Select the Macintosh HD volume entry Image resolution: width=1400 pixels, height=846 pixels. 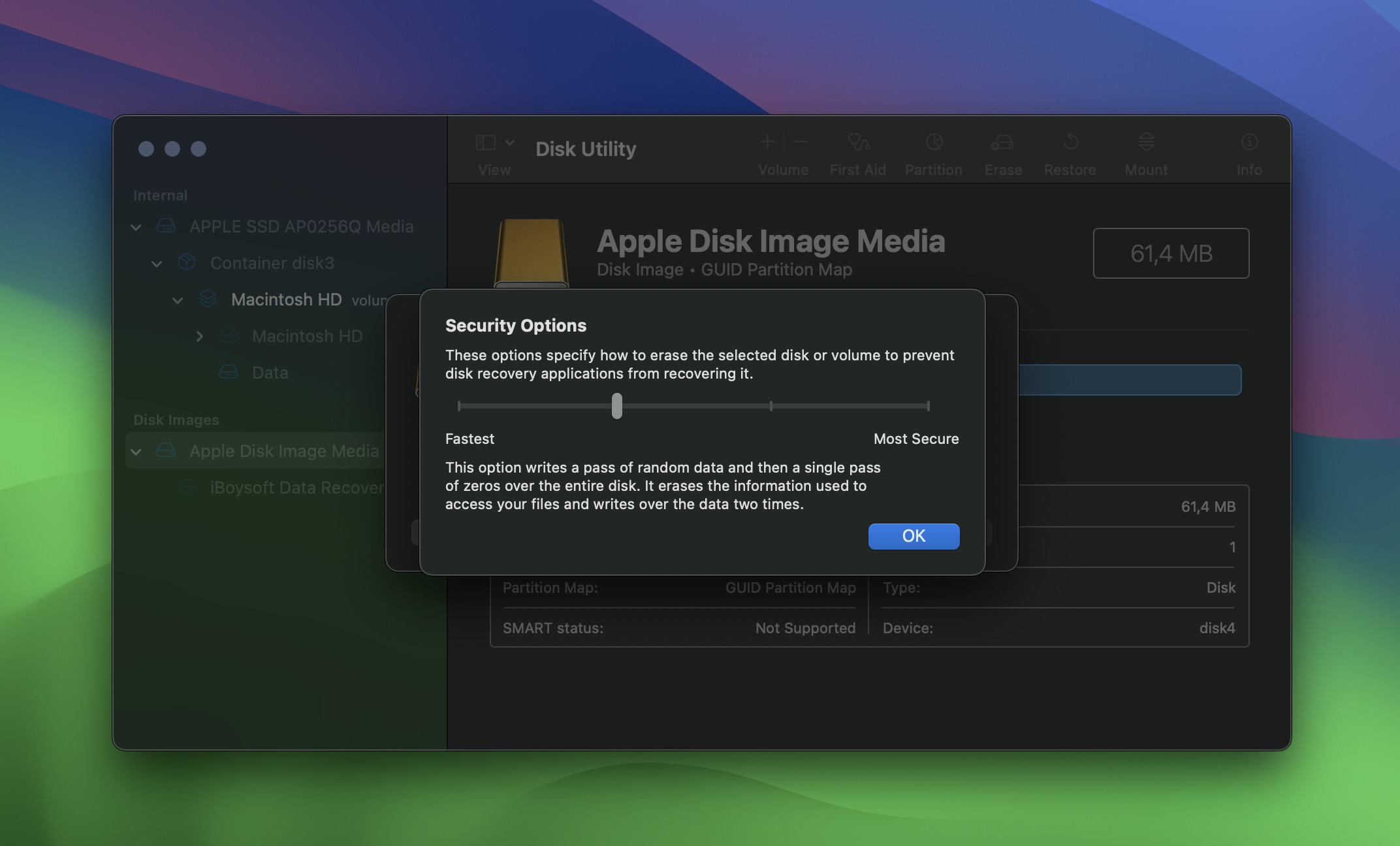307,334
